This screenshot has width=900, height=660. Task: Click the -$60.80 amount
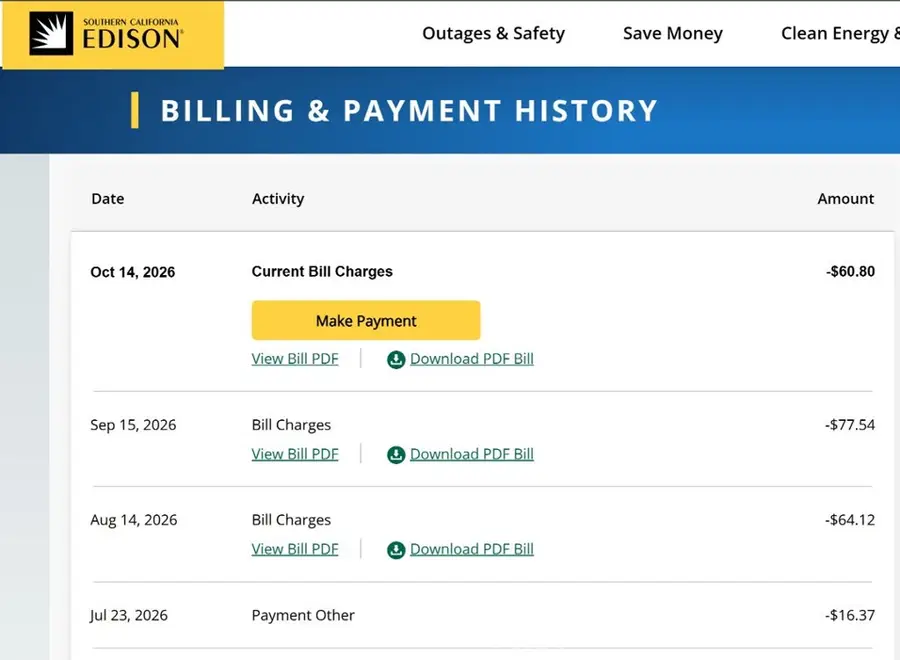[850, 271]
